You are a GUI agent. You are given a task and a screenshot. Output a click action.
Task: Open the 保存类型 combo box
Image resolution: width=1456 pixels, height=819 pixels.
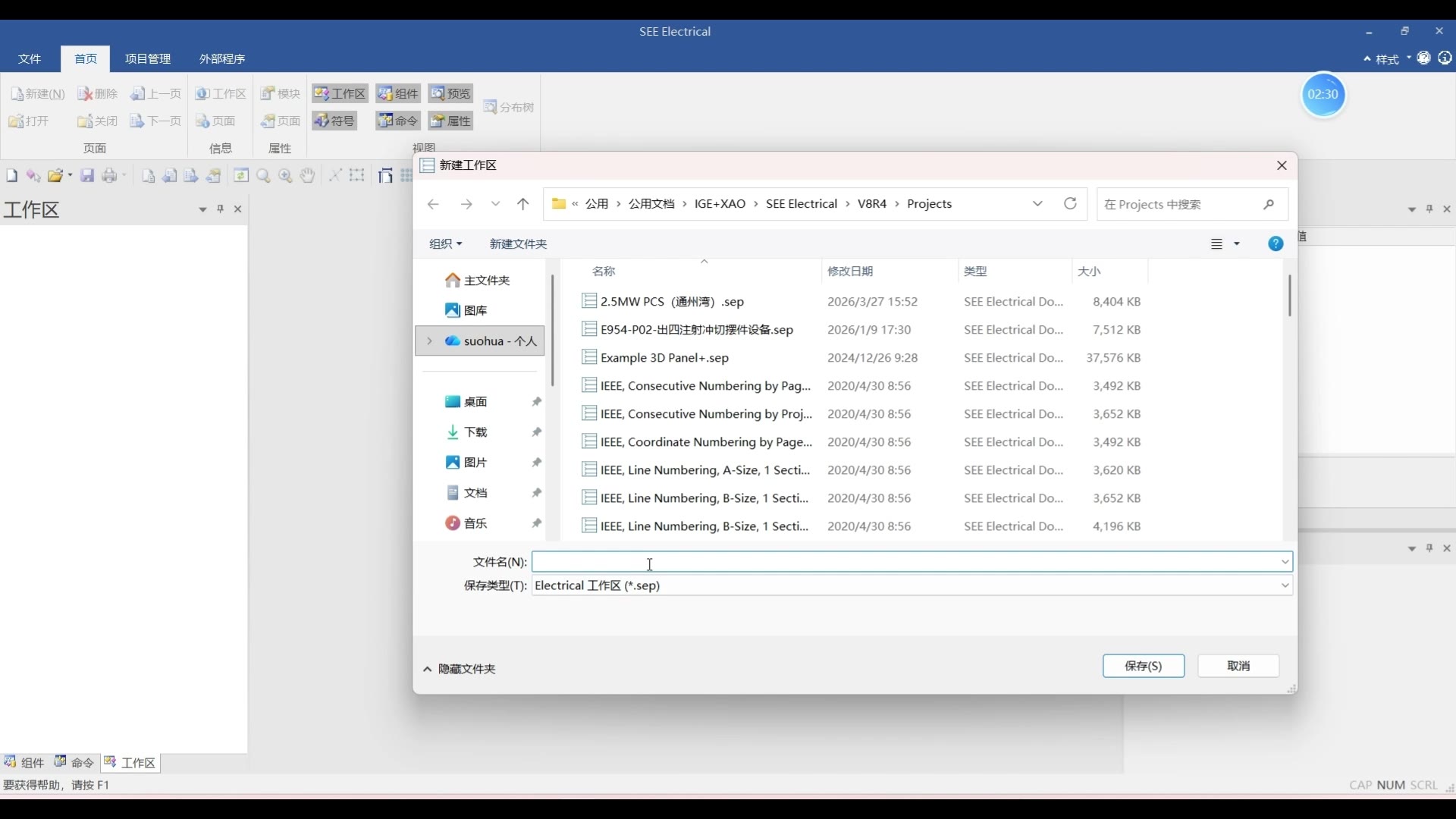pyautogui.click(x=912, y=585)
